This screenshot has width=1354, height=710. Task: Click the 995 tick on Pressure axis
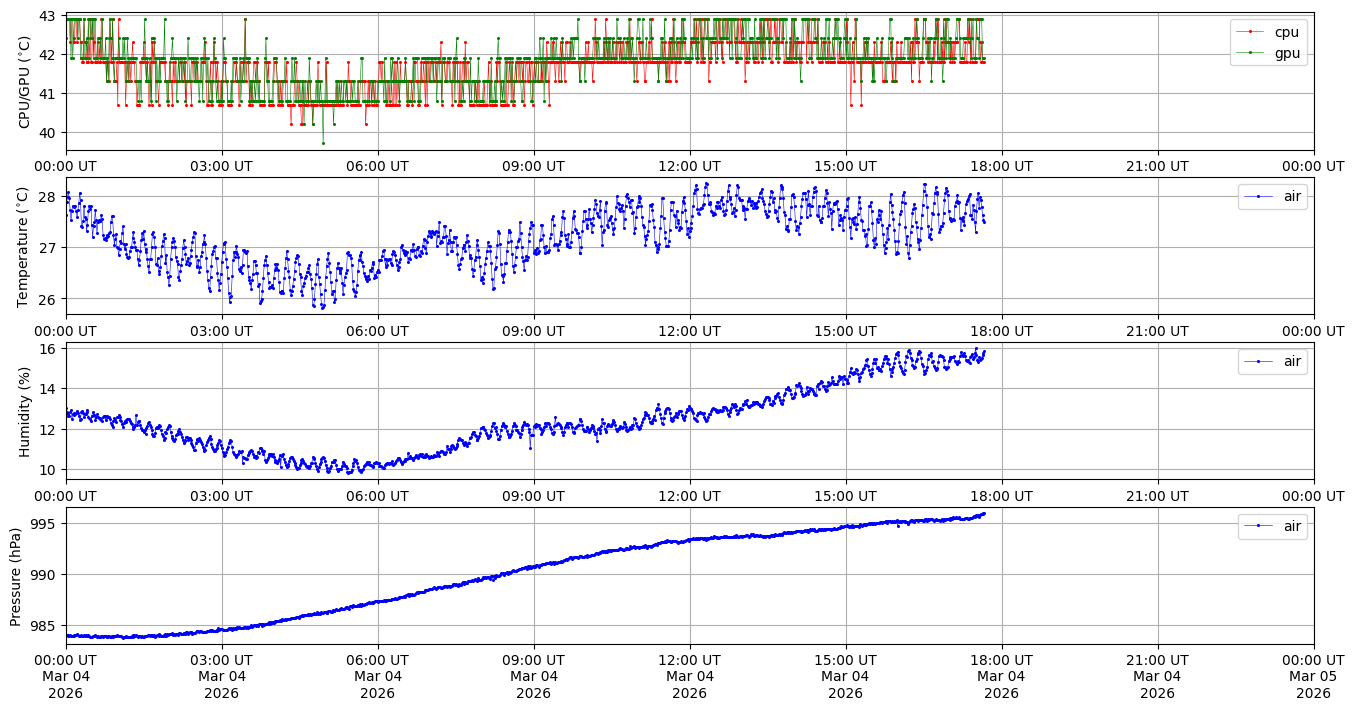[x=45, y=524]
